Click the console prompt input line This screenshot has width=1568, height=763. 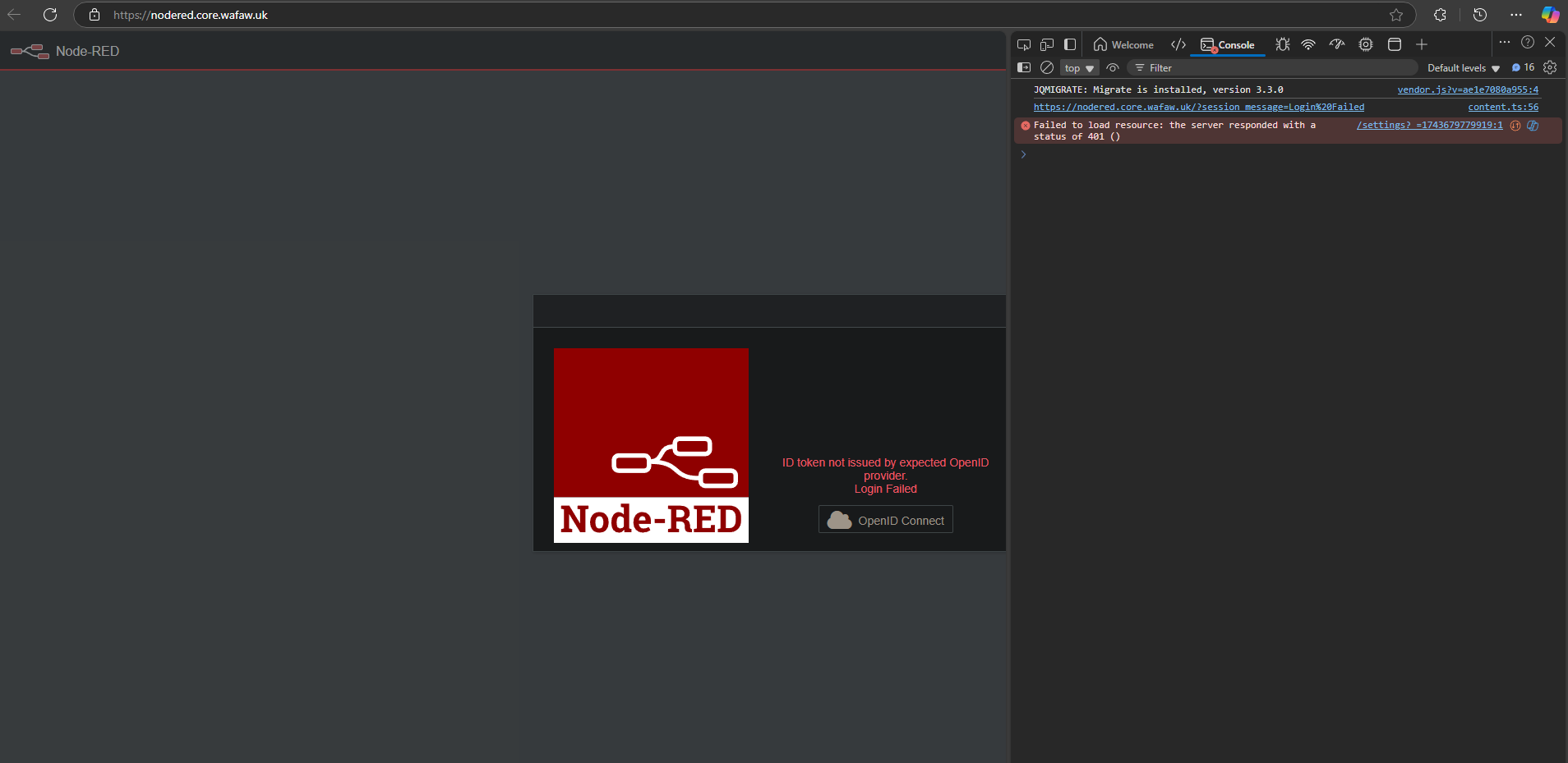(1290, 154)
